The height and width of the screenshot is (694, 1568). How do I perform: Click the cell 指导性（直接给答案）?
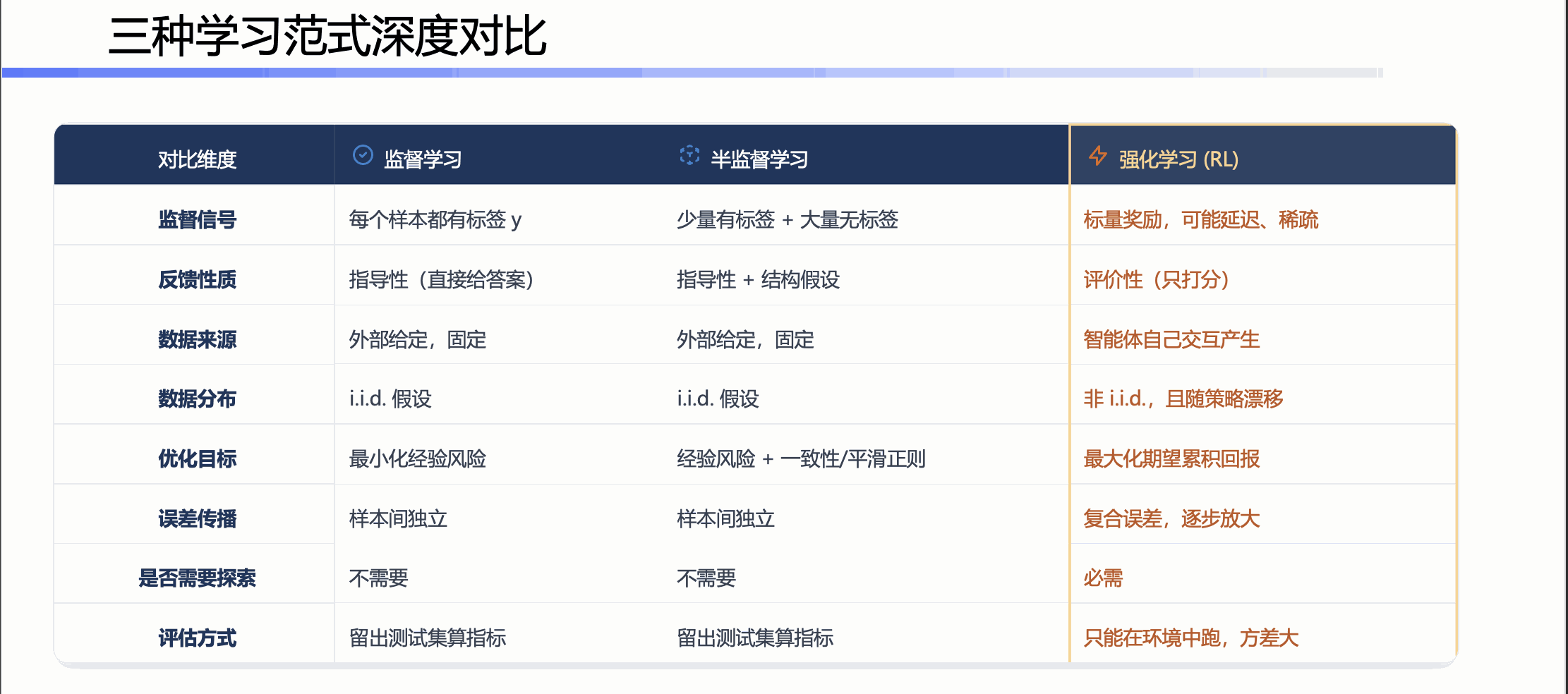[x=442, y=280]
